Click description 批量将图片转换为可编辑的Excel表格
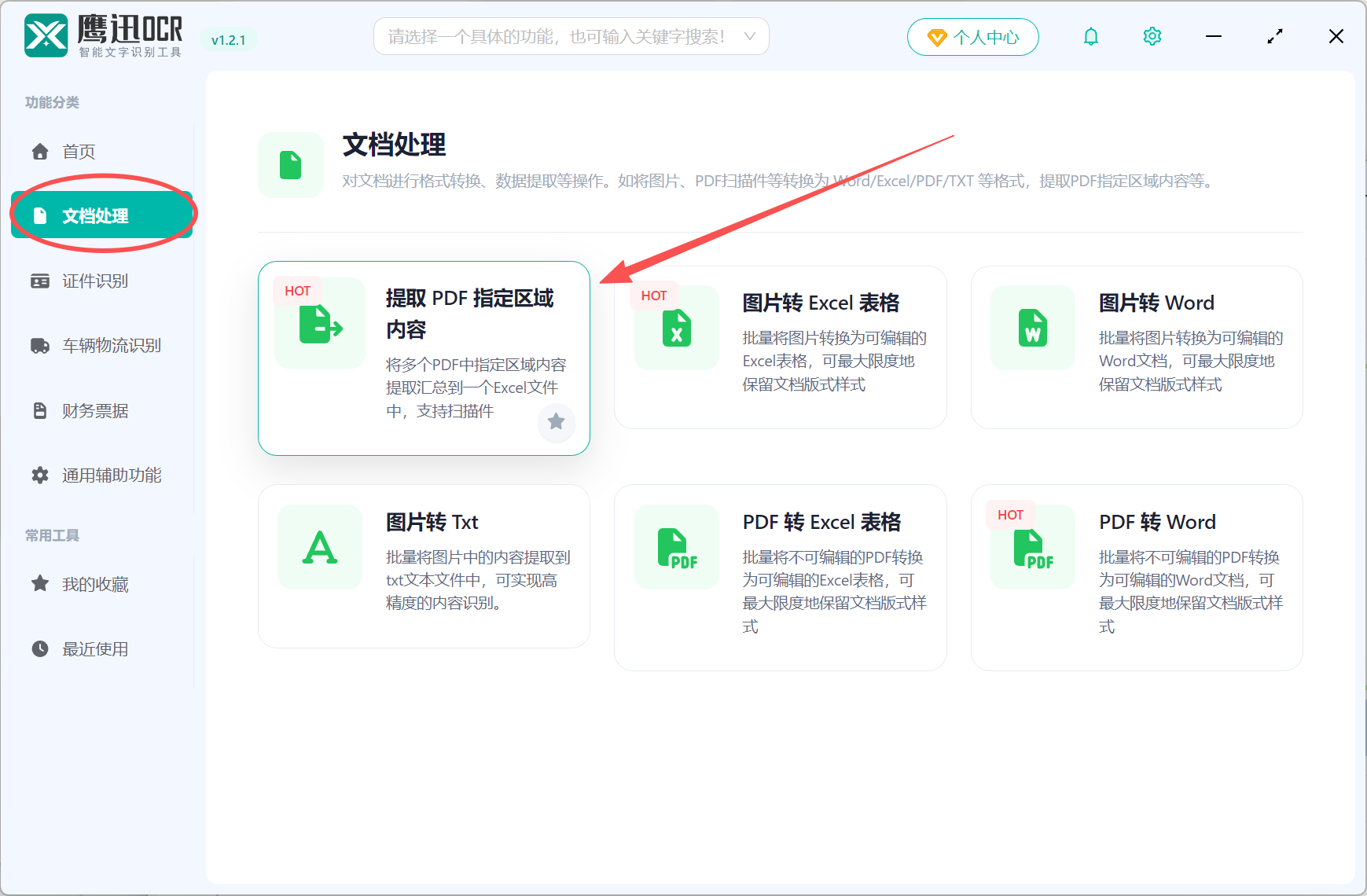Image resolution: width=1367 pixels, height=896 pixels. 835,361
